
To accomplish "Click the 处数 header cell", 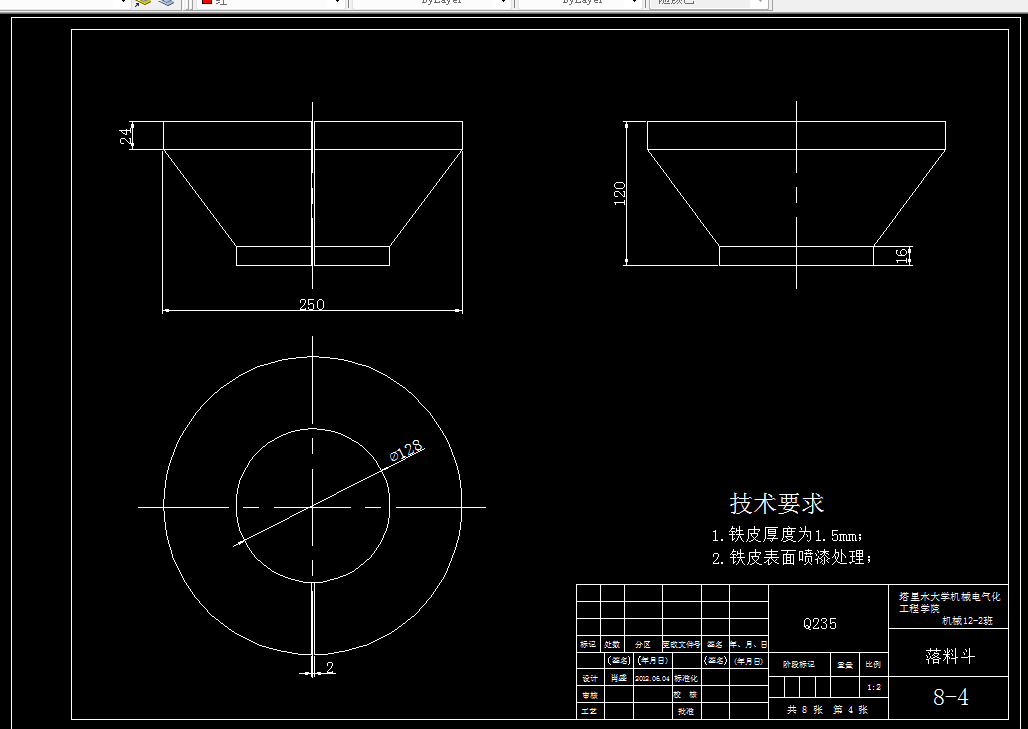I will click(612, 644).
